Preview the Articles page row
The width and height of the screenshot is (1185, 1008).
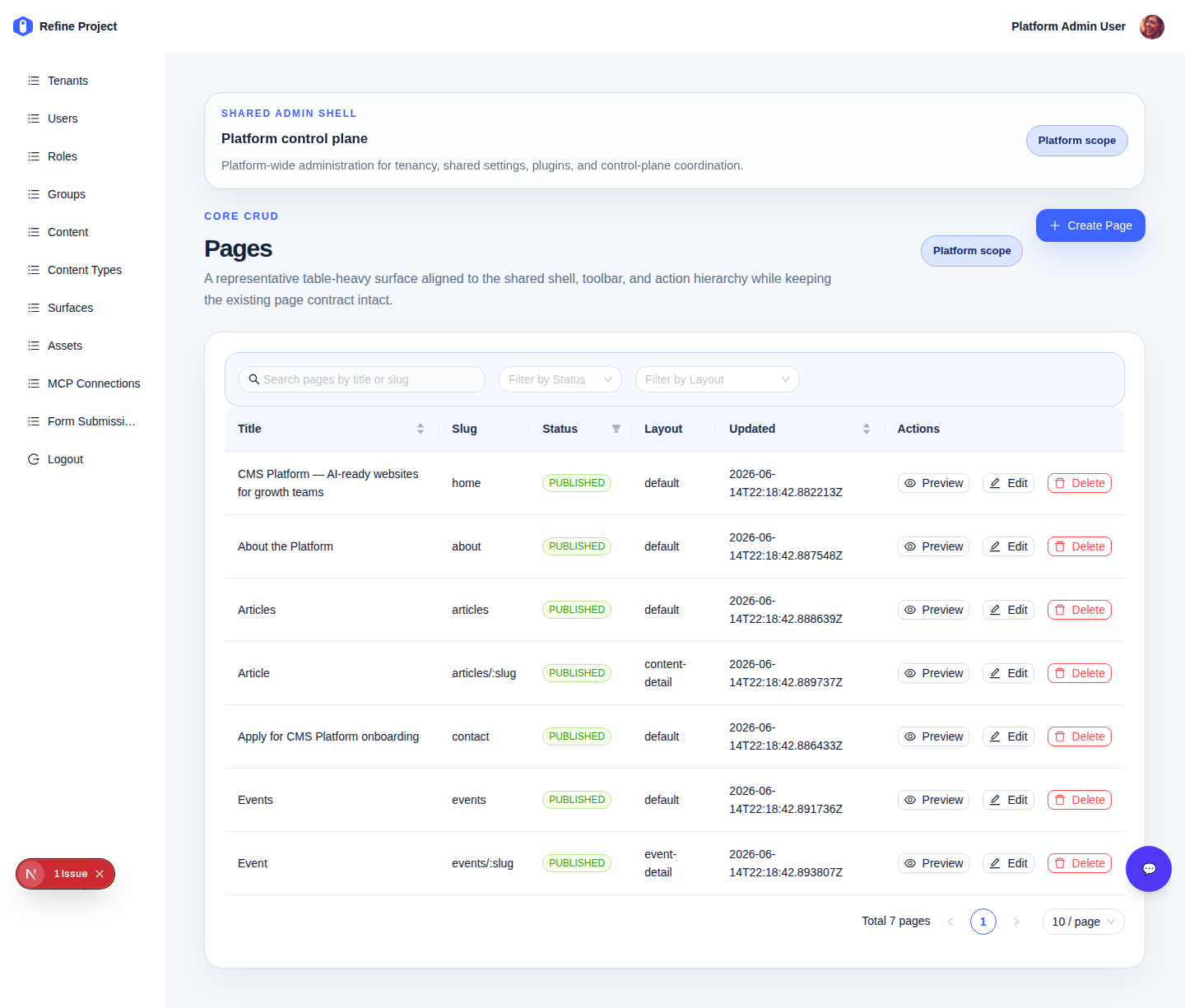[x=933, y=610]
